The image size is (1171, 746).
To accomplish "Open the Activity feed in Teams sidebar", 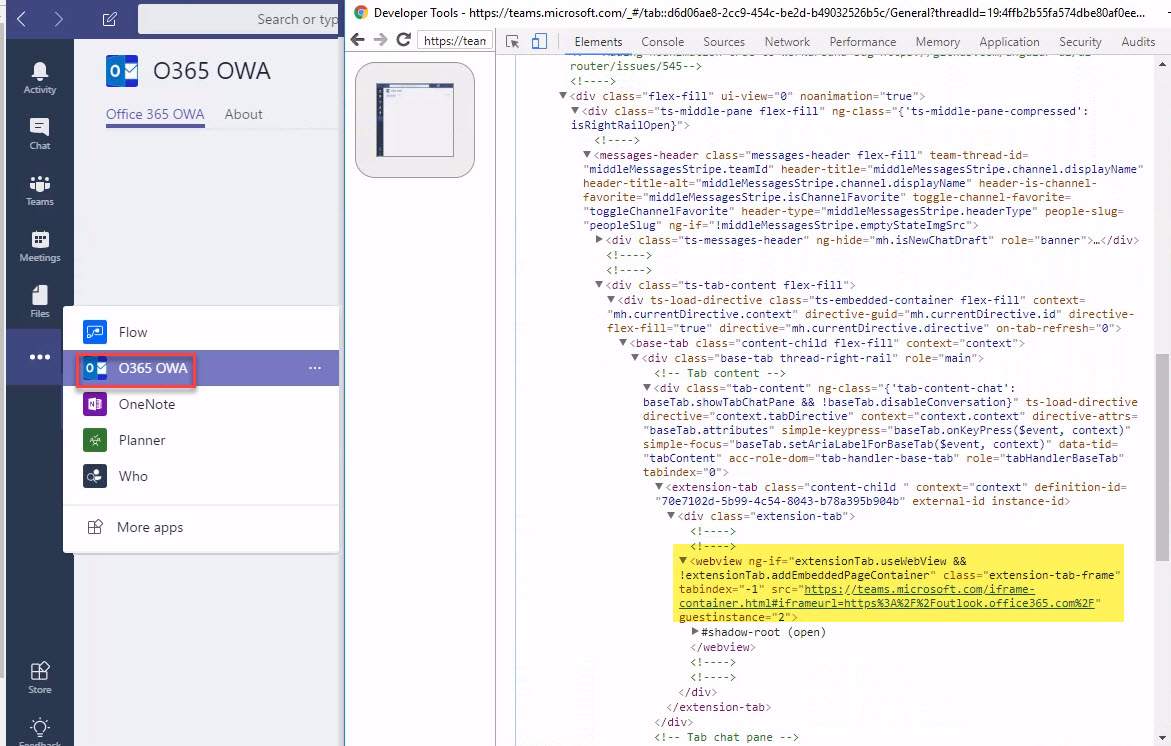I will [40, 78].
